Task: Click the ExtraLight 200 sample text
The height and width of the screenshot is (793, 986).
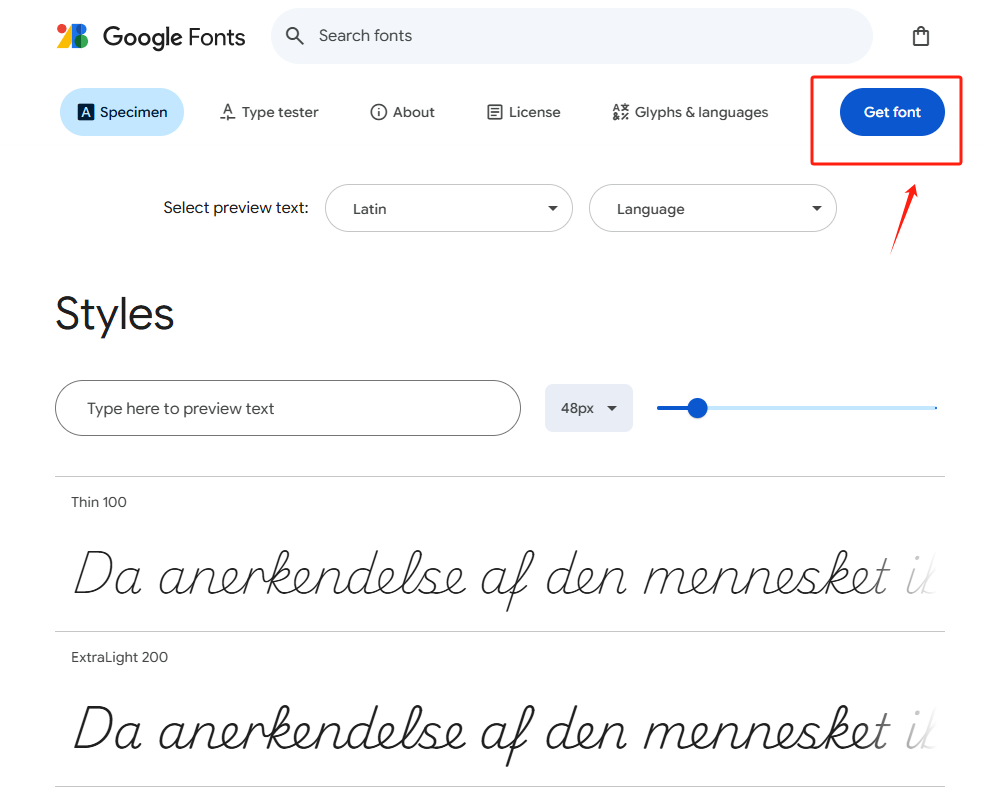Action: click(480, 730)
